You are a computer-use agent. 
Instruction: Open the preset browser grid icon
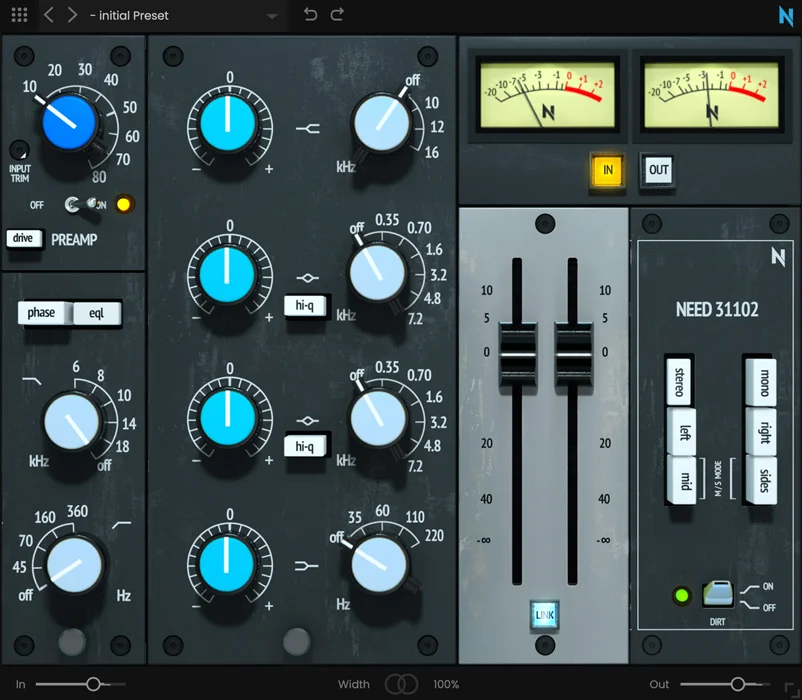pyautogui.click(x=19, y=15)
